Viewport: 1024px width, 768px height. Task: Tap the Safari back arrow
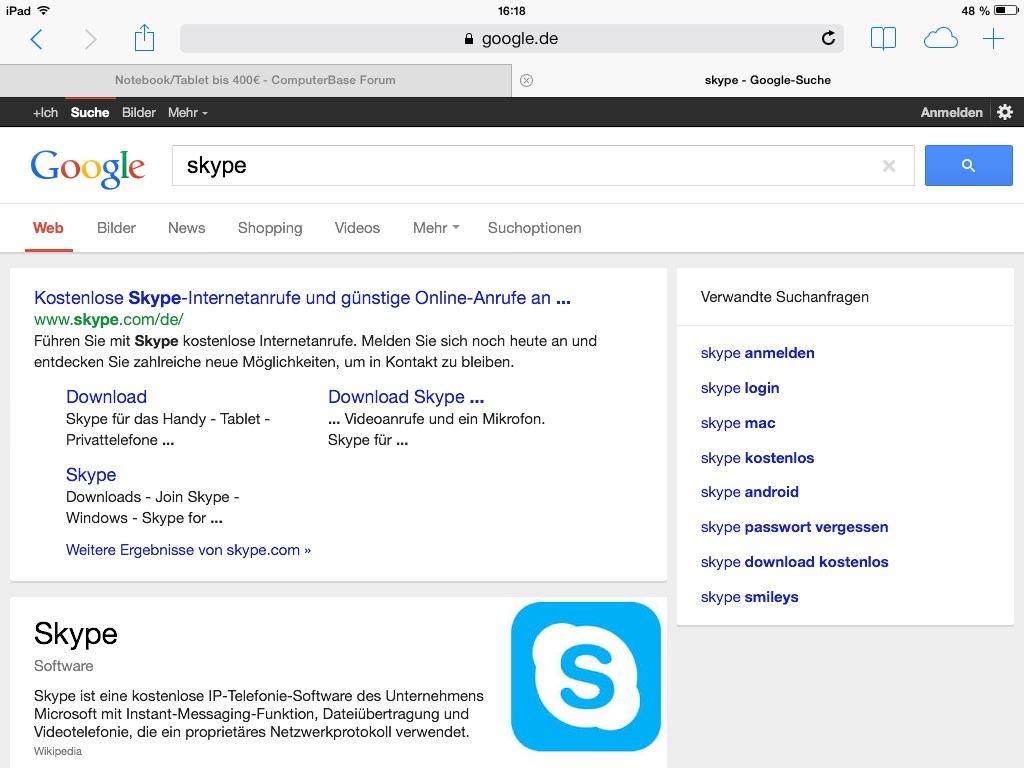tap(37, 39)
